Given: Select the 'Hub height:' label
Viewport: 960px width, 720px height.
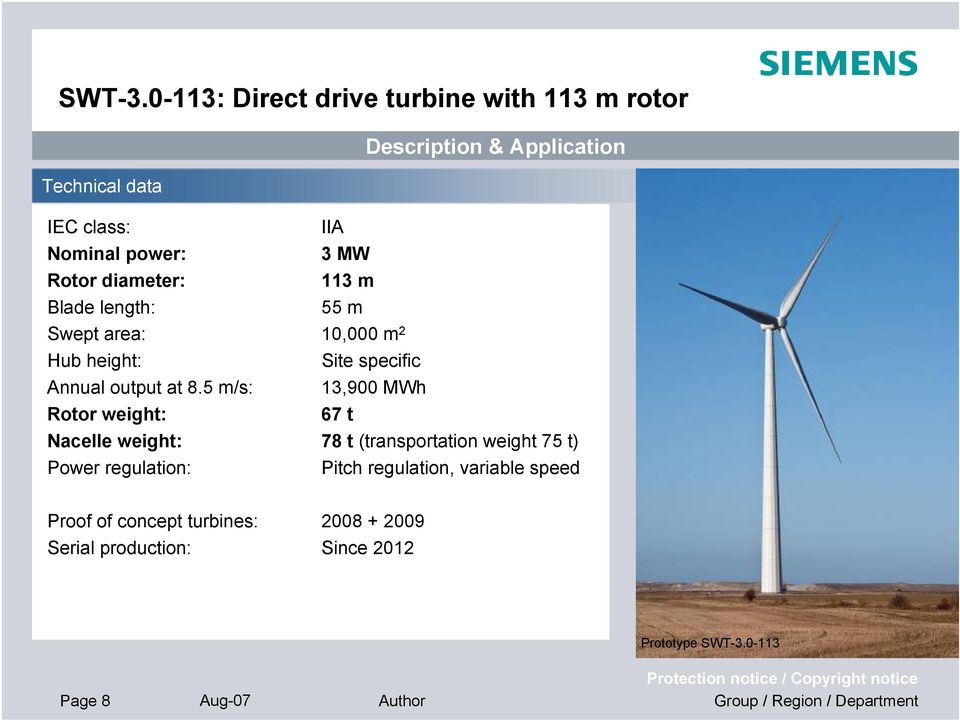Looking at the screenshot, I should [x=94, y=361].
